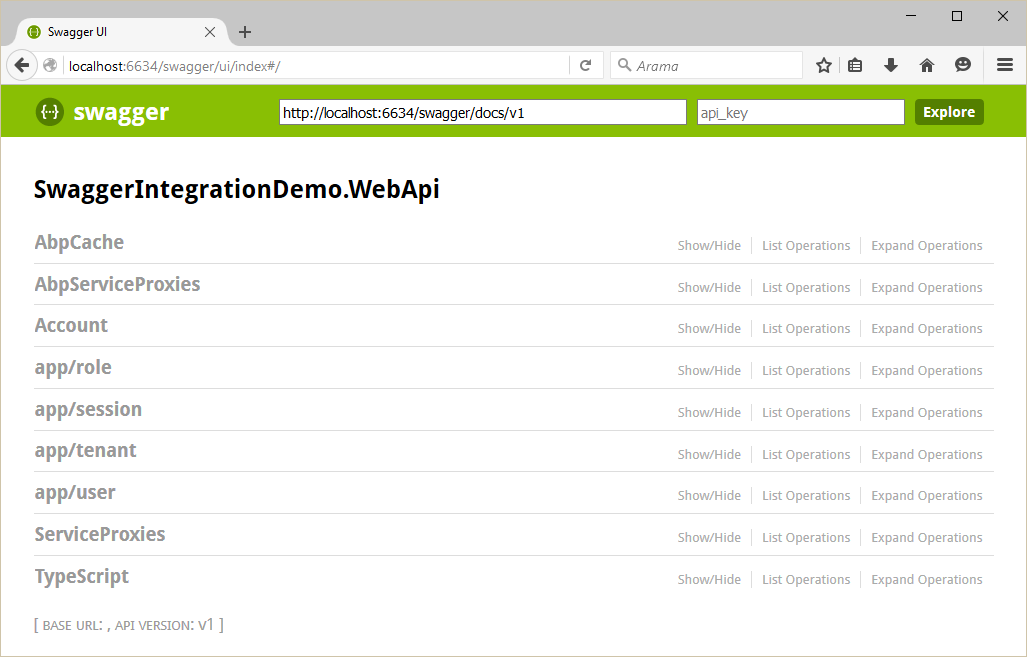Image resolution: width=1027 pixels, height=657 pixels.
Task: Bookmark this page with the star icon
Action: [824, 66]
